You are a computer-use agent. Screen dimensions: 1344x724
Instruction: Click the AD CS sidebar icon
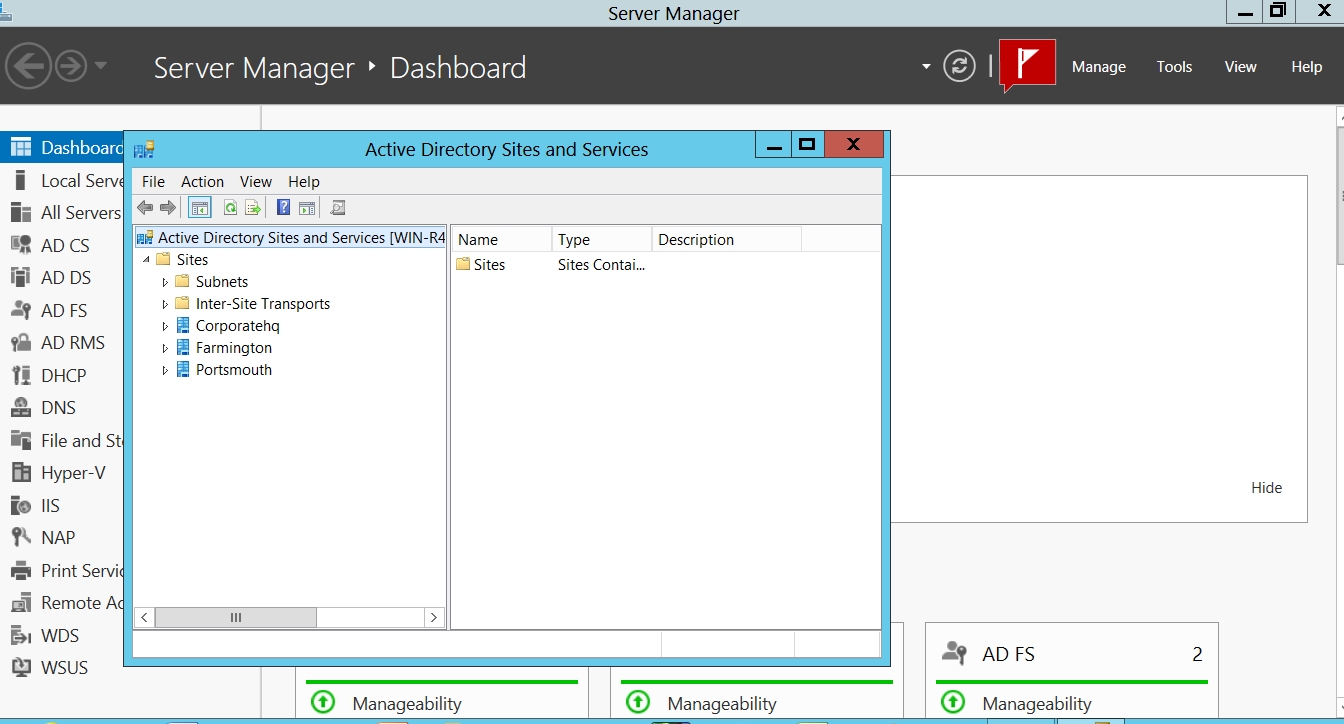coord(20,245)
